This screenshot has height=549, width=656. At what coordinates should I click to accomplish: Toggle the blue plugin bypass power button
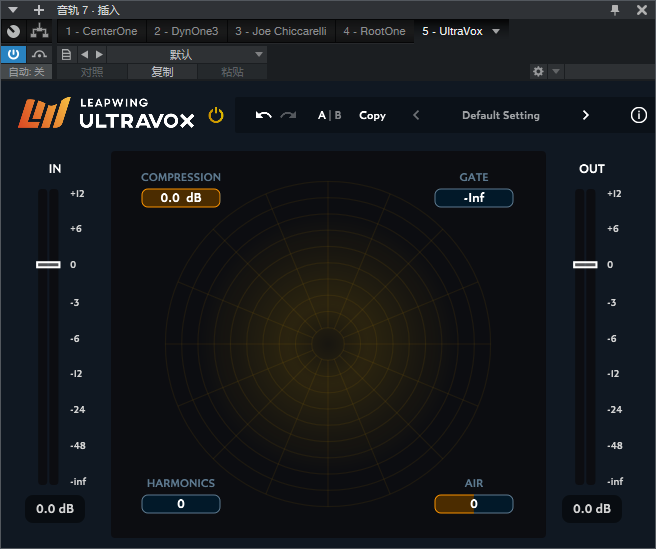(x=13, y=54)
